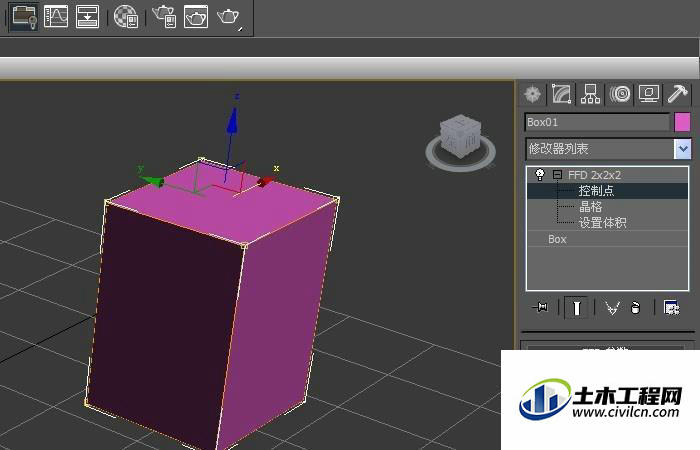The height and width of the screenshot is (450, 700).
Task: Switch to the Motion command panel tab
Action: [x=620, y=94]
